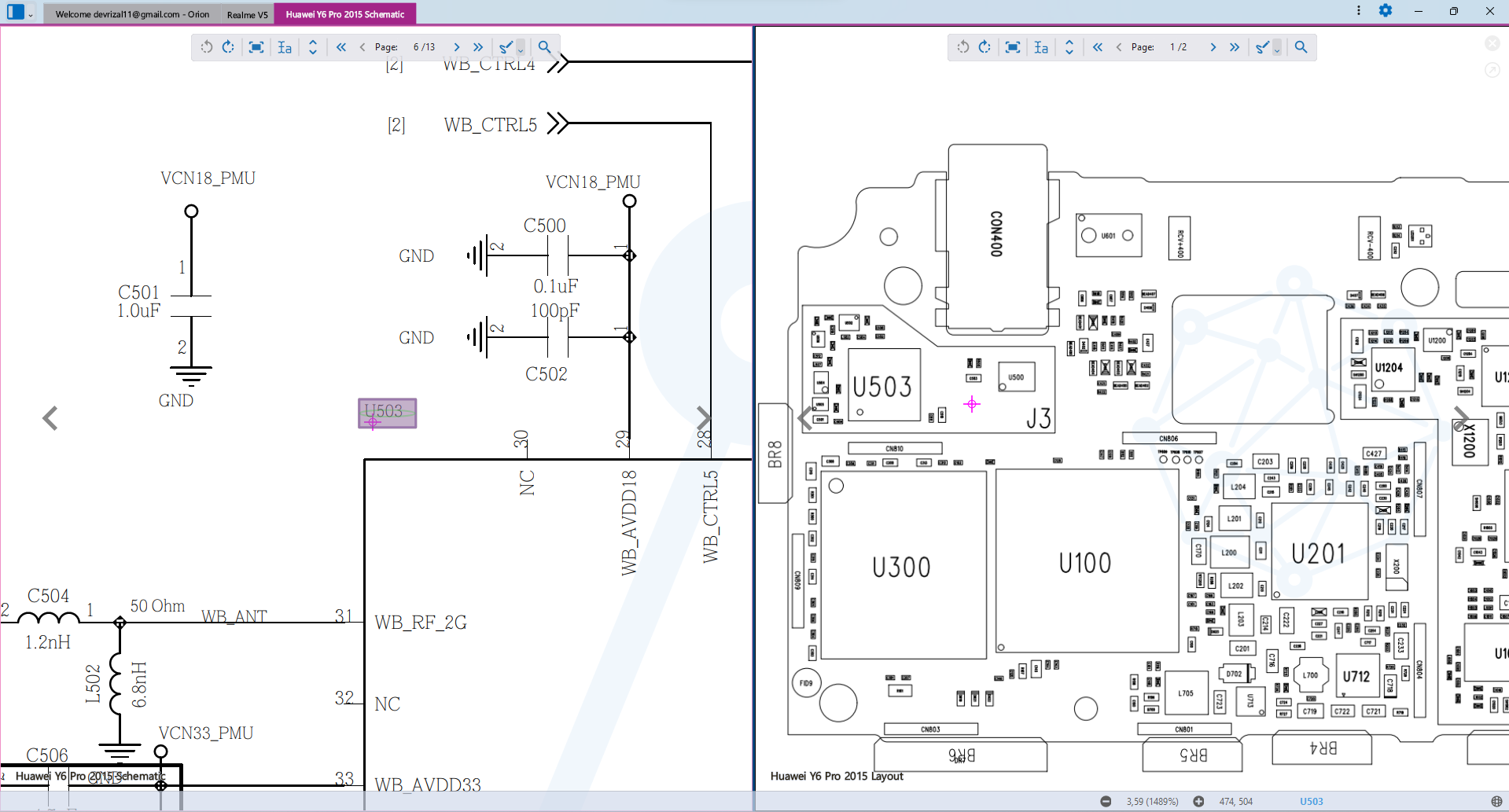Expand draw tool dropdown in layout toolbar
This screenshot has width=1509, height=812.
[1277, 50]
